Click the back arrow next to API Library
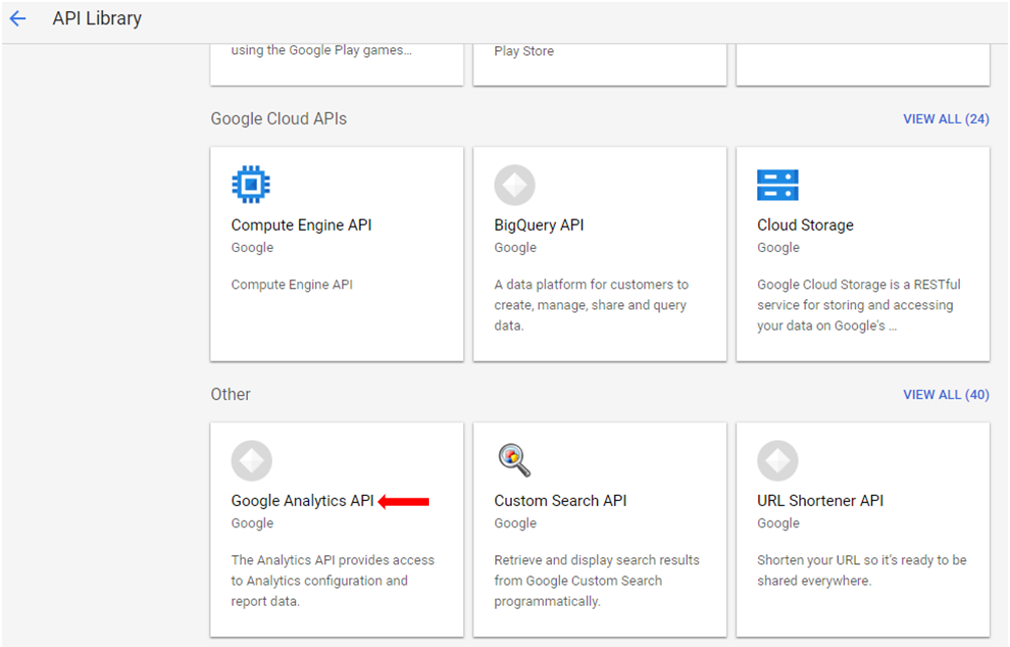The width and height of the screenshot is (1010, 647). pyautogui.click(x=17, y=18)
